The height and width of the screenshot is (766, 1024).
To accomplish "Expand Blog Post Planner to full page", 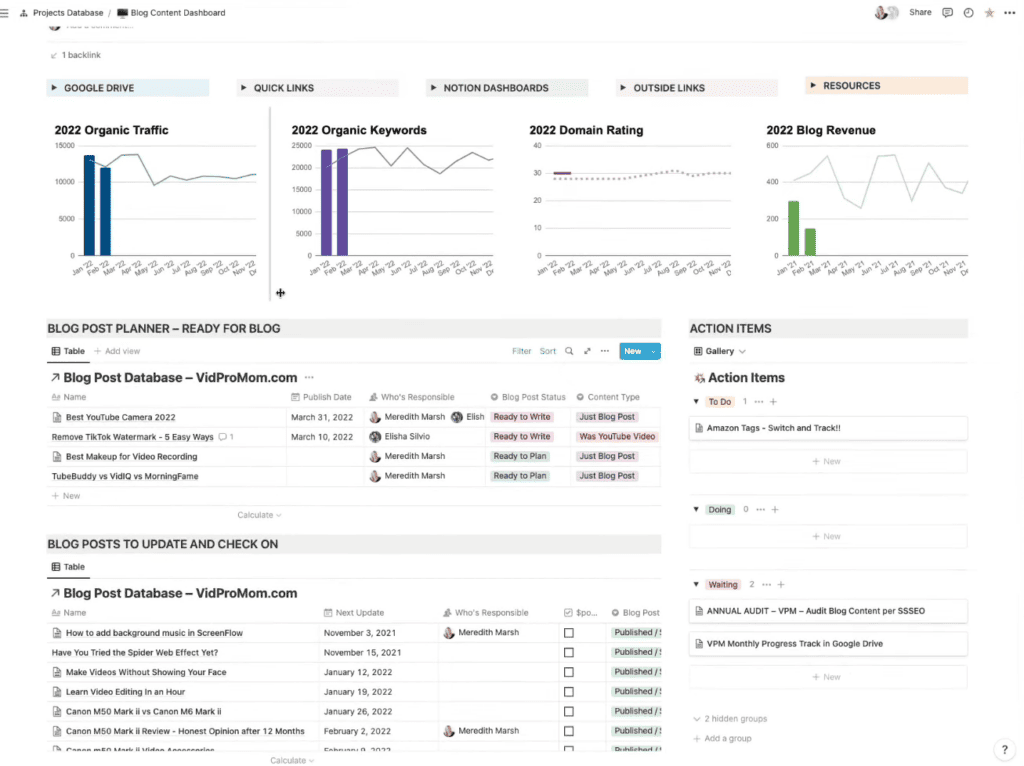I will [x=587, y=351].
